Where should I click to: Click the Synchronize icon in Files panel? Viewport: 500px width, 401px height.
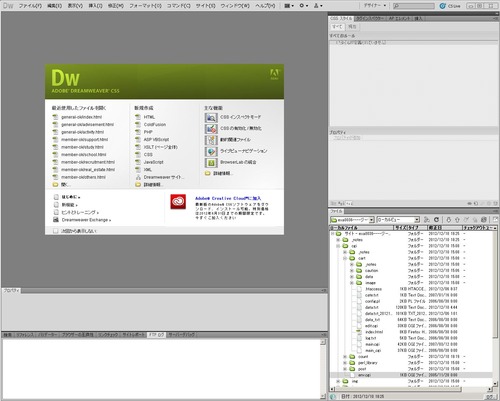pyautogui.click(x=484, y=220)
